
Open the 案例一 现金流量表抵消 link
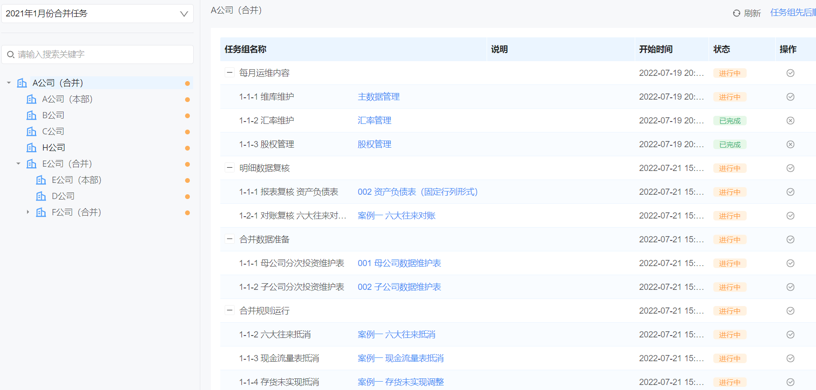400,358
